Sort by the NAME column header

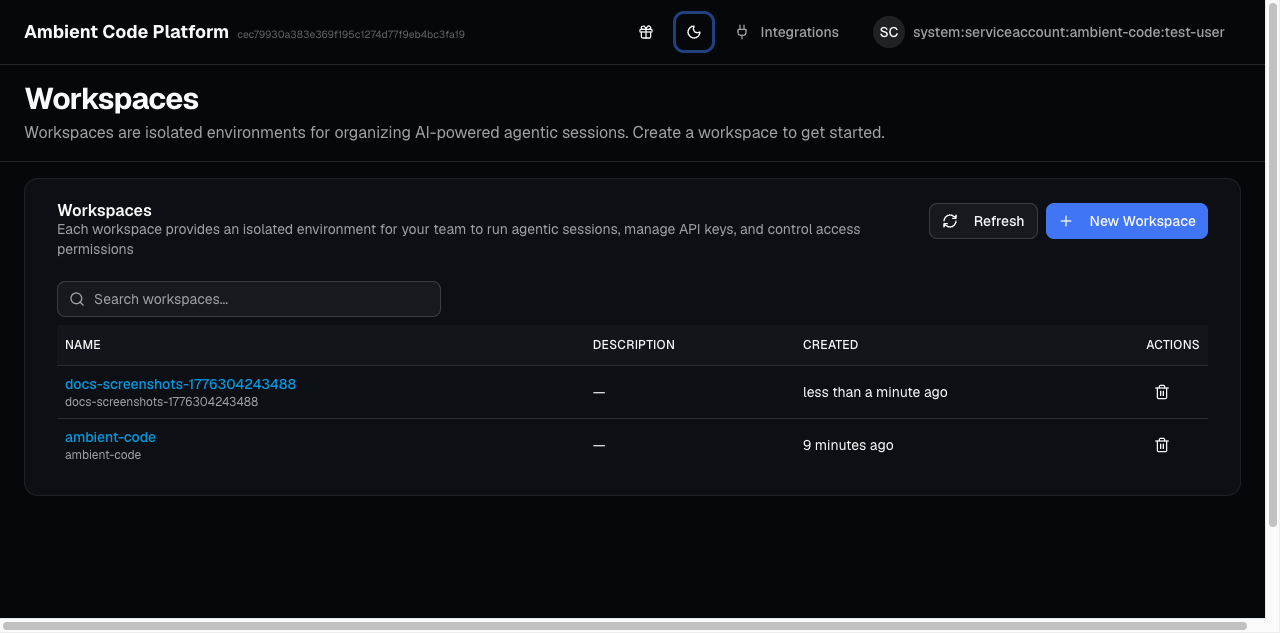click(x=83, y=344)
